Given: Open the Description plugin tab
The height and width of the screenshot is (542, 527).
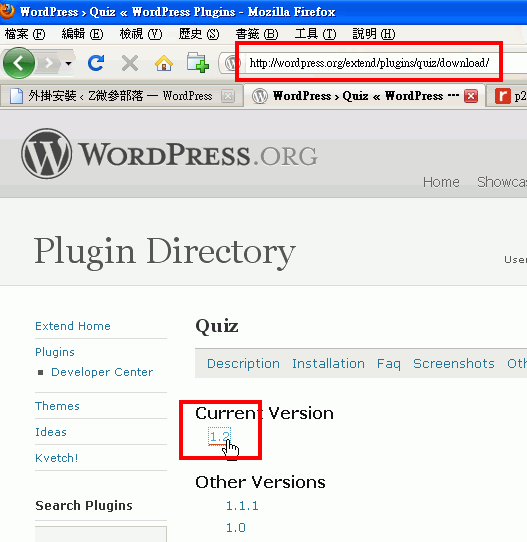Looking at the screenshot, I should point(243,364).
